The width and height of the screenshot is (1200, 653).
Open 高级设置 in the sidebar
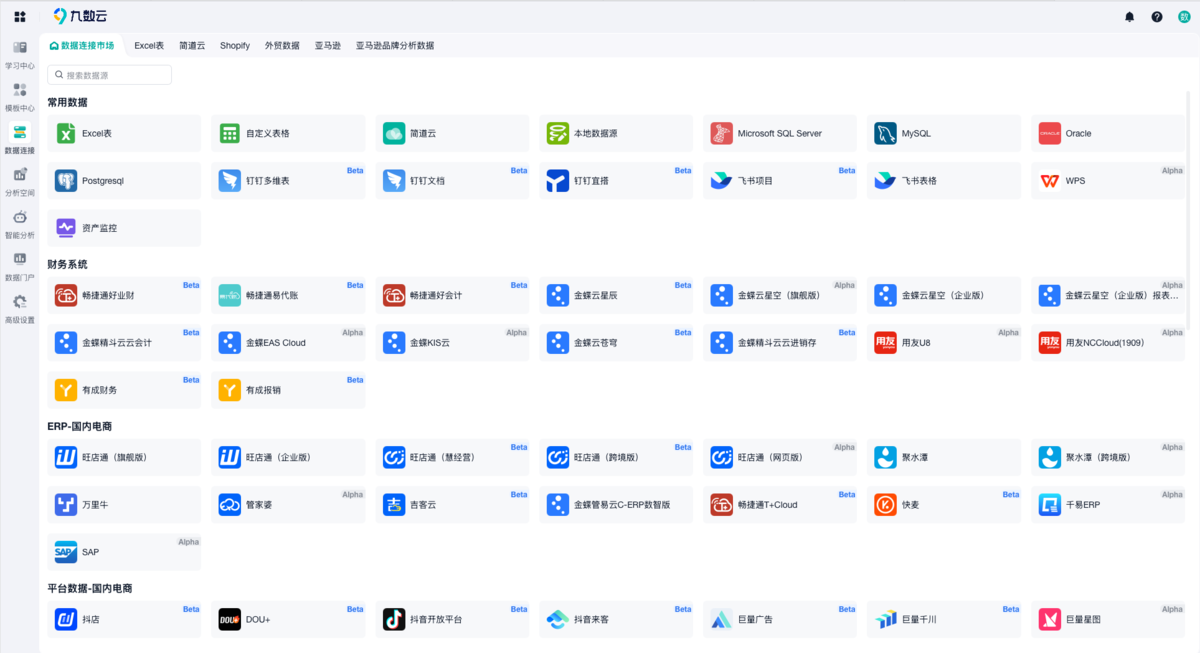20,308
